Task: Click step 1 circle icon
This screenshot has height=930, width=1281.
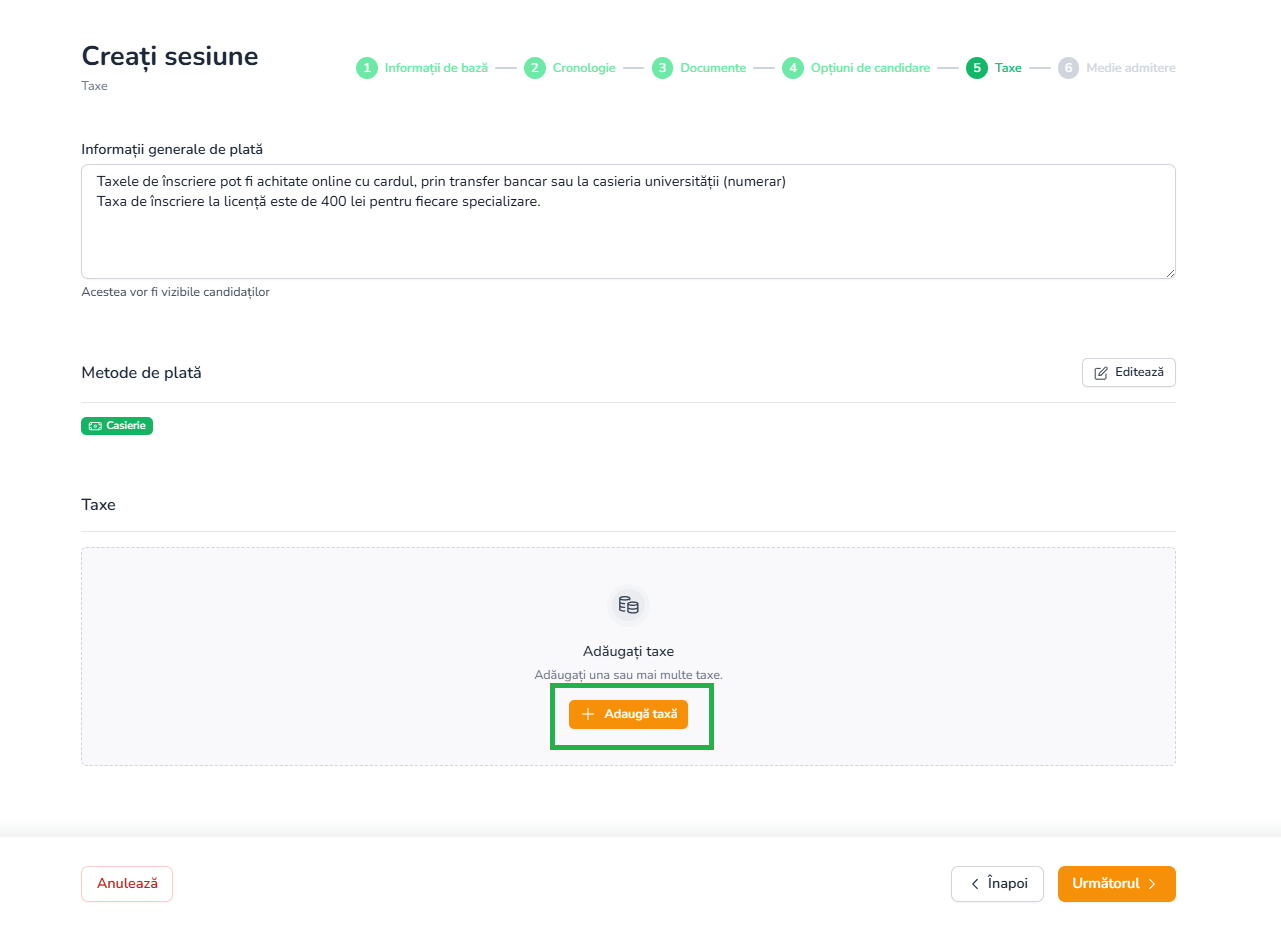Action: [x=367, y=68]
